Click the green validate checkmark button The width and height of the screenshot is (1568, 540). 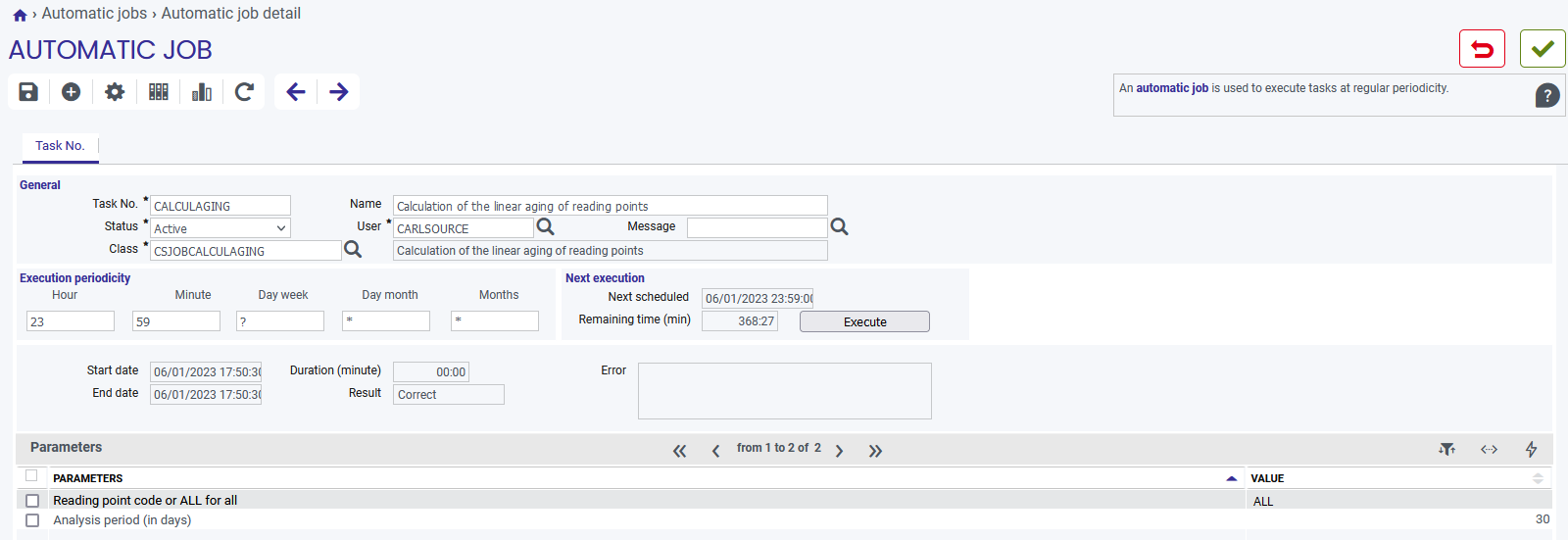[1543, 49]
